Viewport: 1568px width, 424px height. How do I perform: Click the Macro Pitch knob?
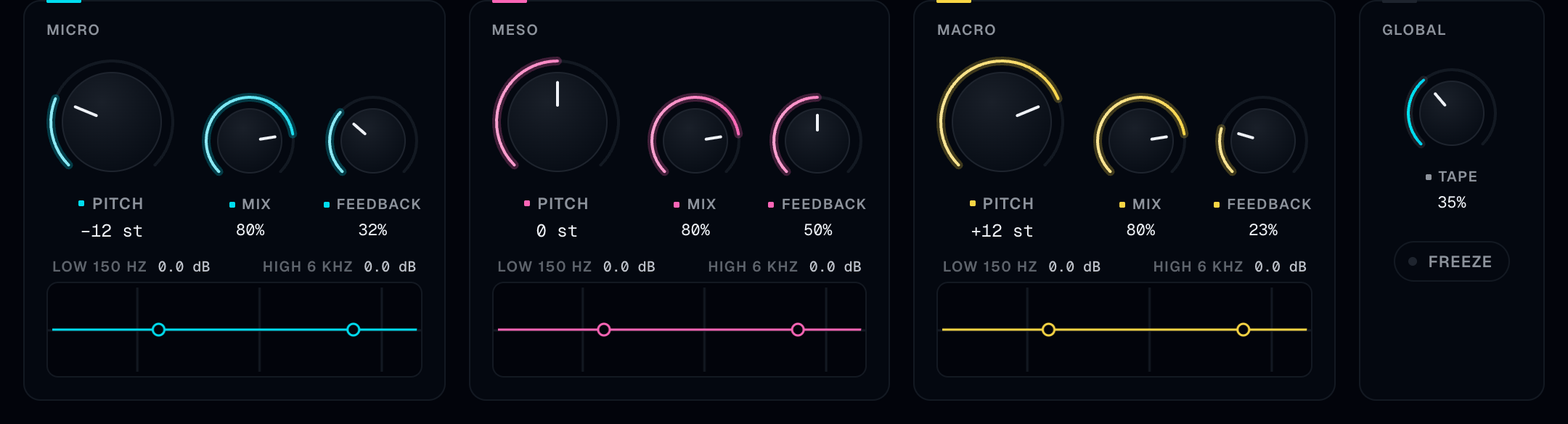[1002, 122]
